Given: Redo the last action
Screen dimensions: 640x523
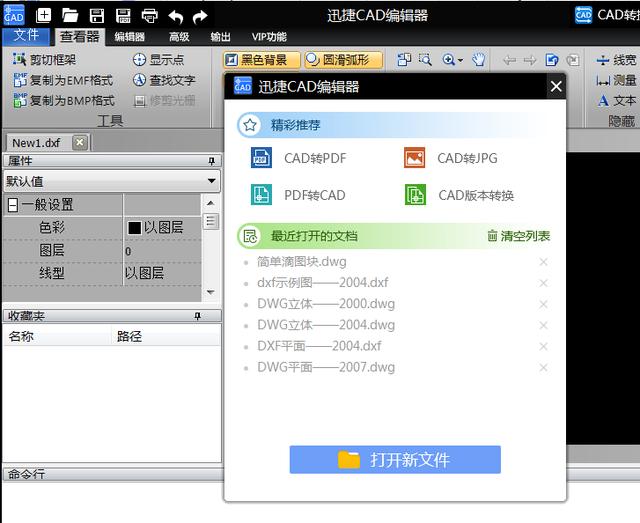Looking at the screenshot, I should coord(200,16).
